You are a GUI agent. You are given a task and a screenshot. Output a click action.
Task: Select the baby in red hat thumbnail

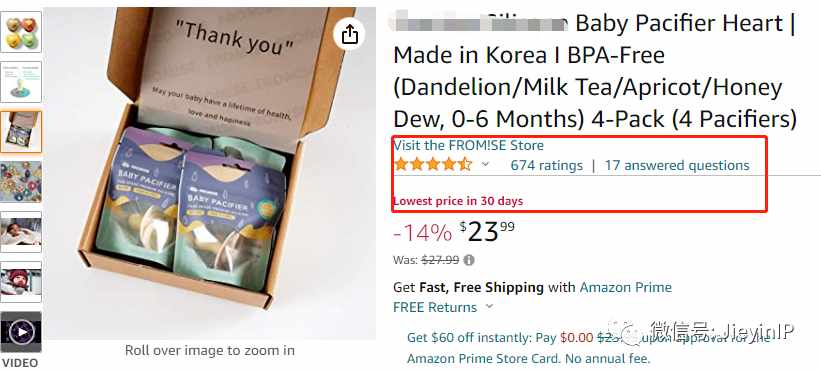pyautogui.click(x=21, y=282)
